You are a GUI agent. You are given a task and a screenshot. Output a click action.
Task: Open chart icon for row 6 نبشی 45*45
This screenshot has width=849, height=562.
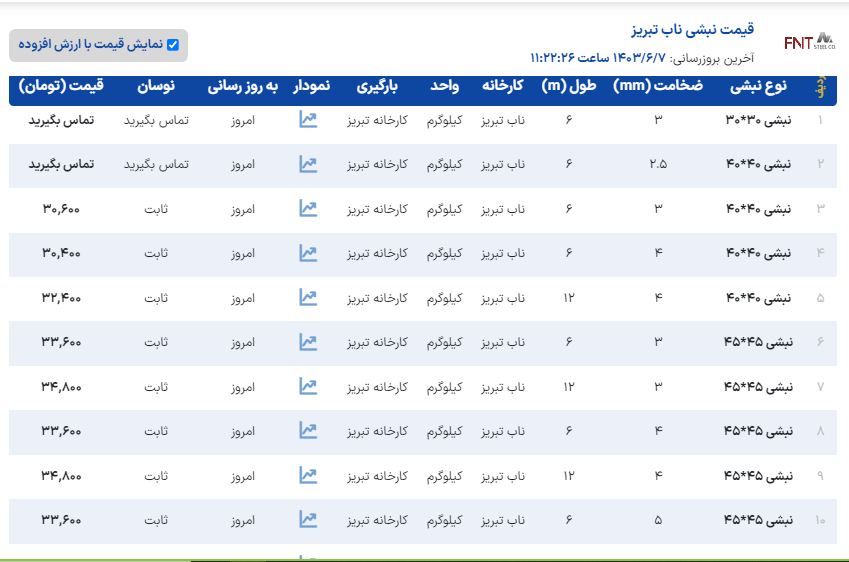[x=308, y=342]
